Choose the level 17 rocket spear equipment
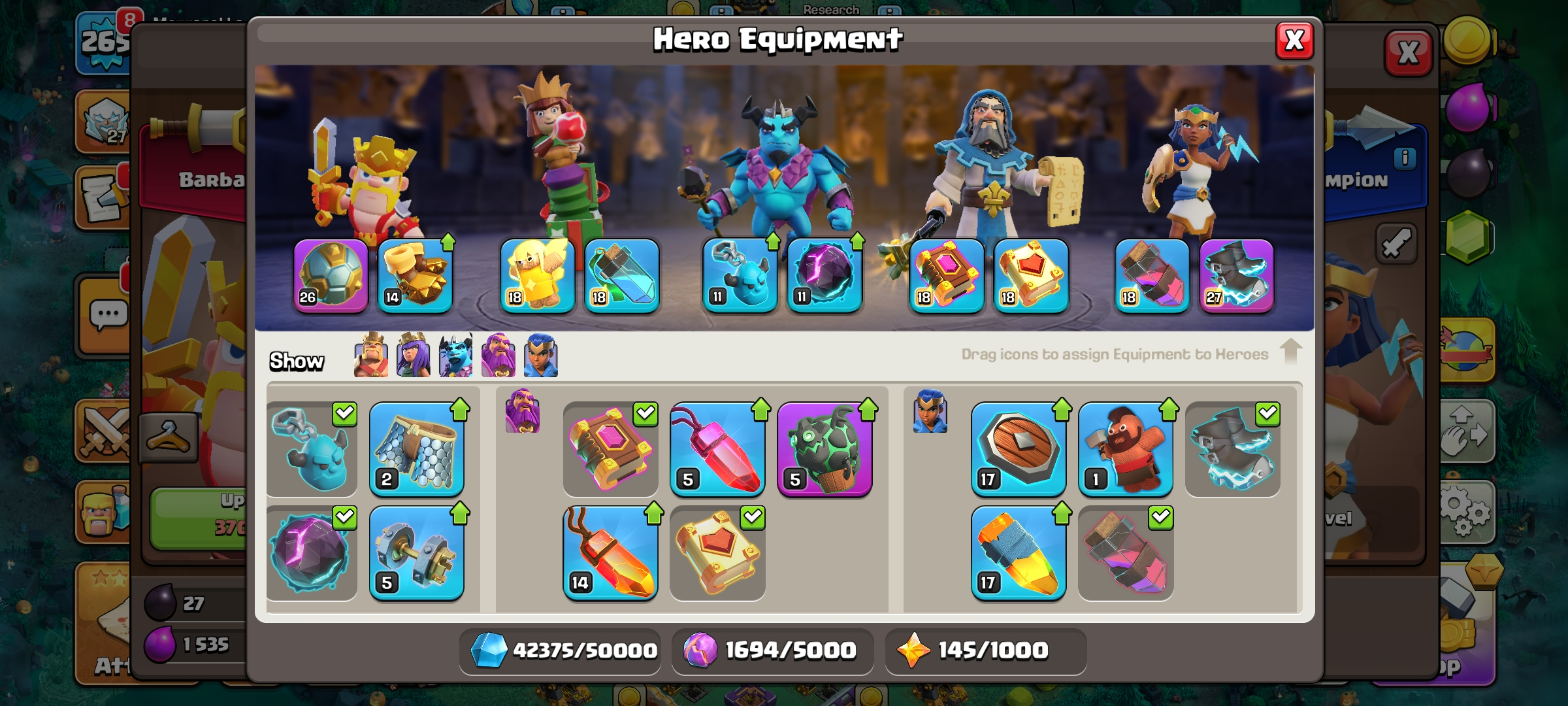The height and width of the screenshot is (706, 1568). [1019, 554]
